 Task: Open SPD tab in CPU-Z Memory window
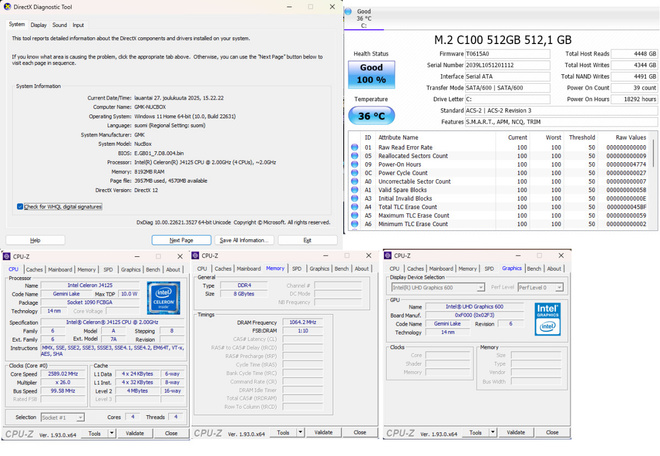tap(297, 269)
